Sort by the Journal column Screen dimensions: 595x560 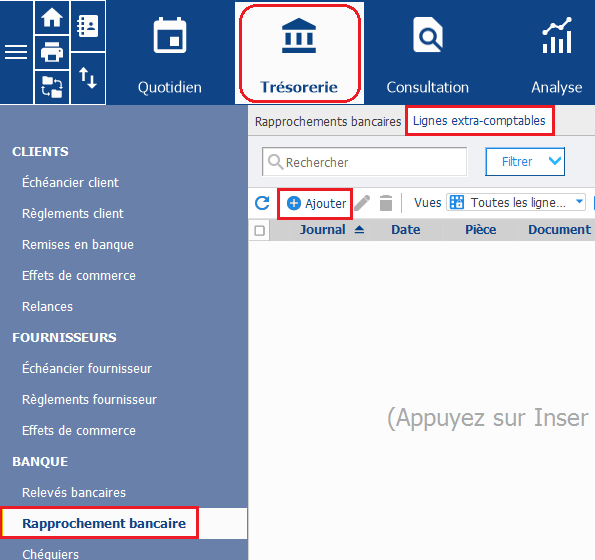coord(323,230)
